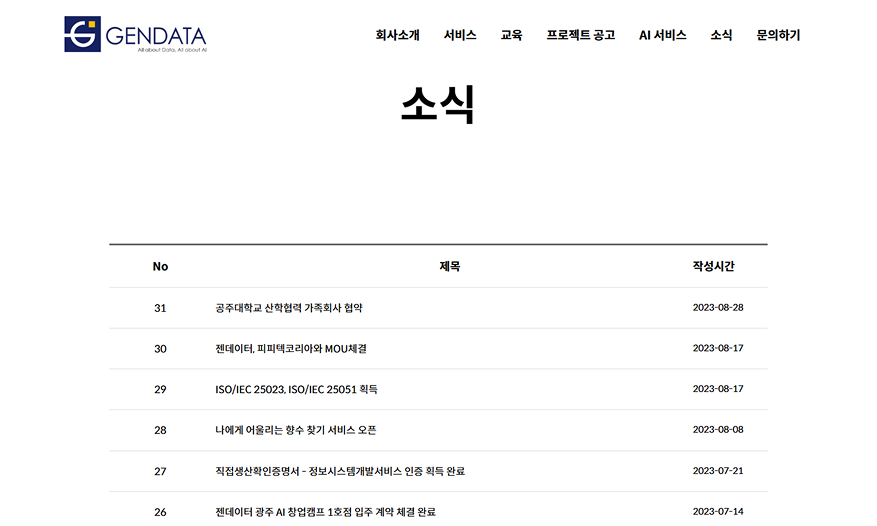Open the ISO/IEC 25023 획득 post
The height and width of the screenshot is (526, 877).
click(296, 389)
